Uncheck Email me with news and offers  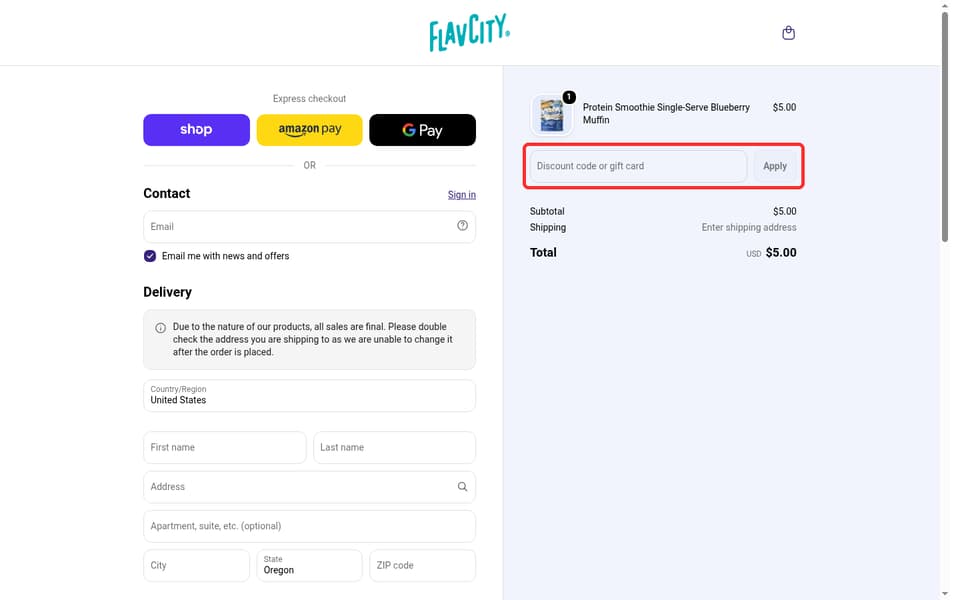coord(150,256)
